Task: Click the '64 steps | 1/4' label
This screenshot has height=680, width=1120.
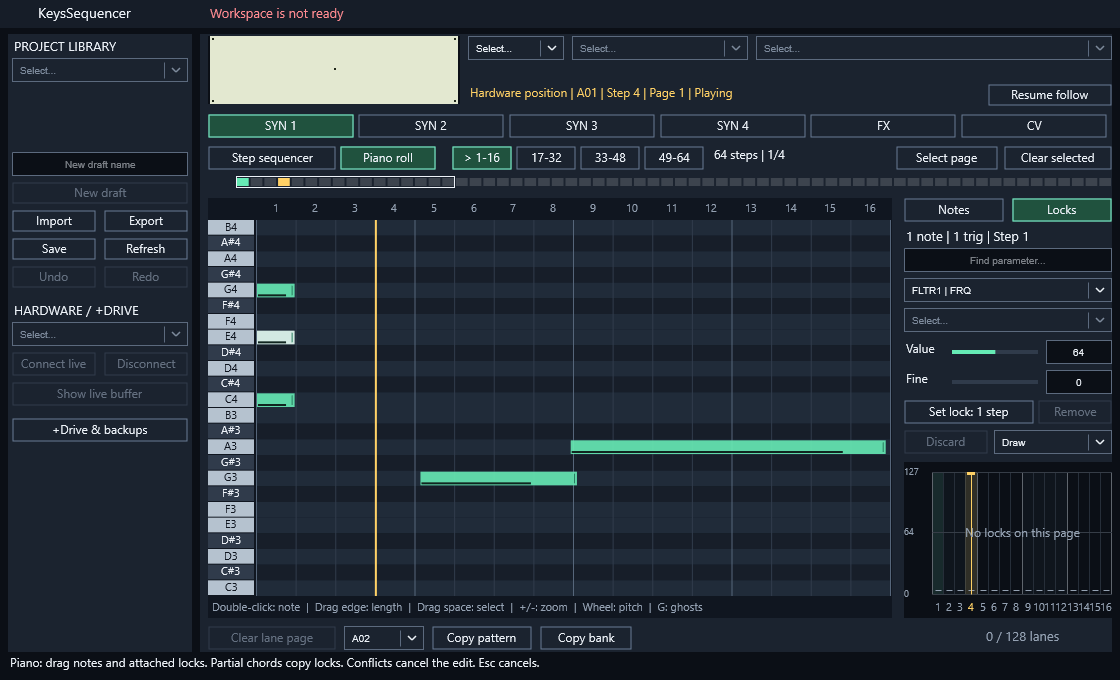Action: [x=749, y=155]
